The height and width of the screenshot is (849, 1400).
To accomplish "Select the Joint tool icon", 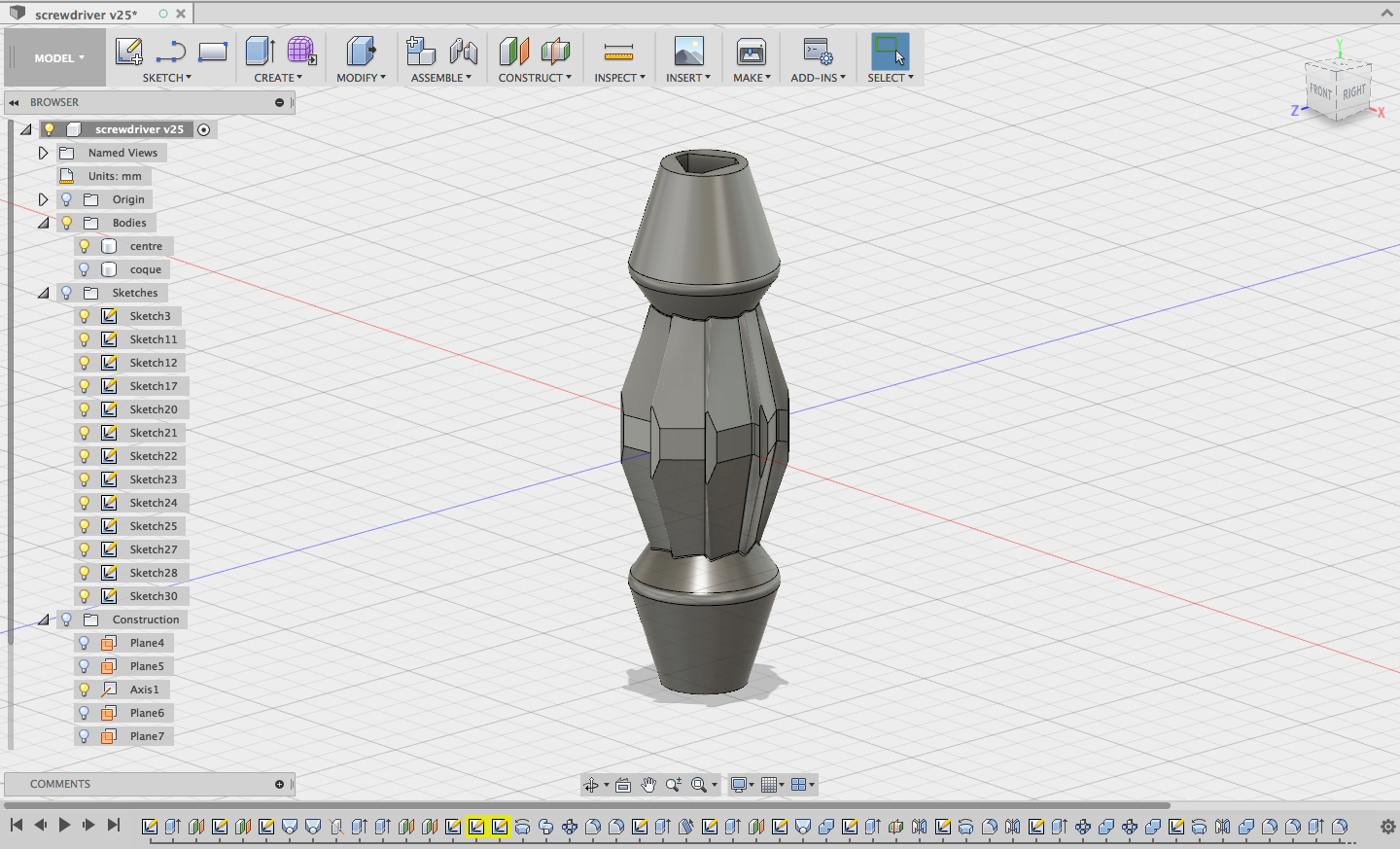I will 464,51.
